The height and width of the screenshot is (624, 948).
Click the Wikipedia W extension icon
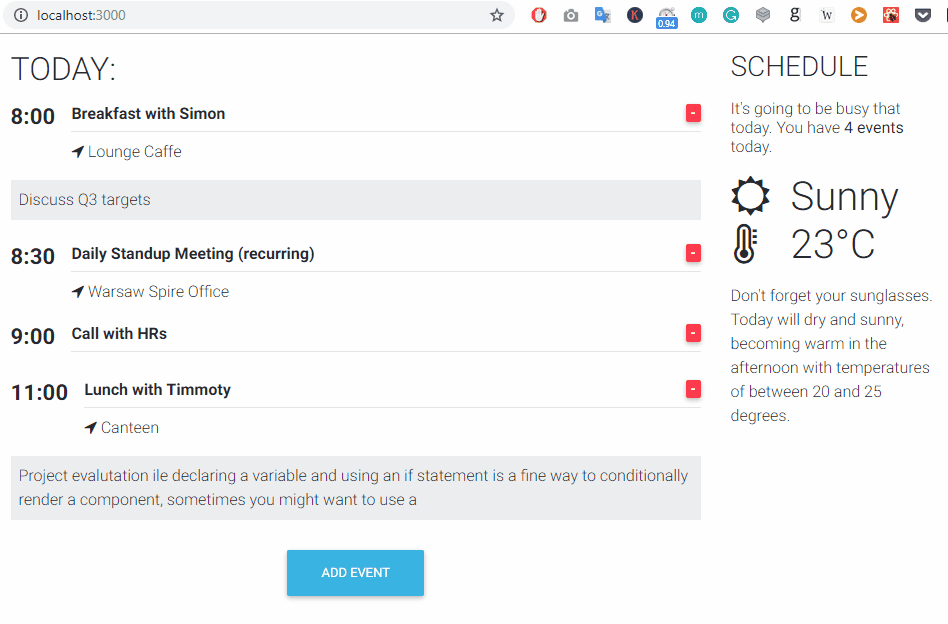coord(827,15)
